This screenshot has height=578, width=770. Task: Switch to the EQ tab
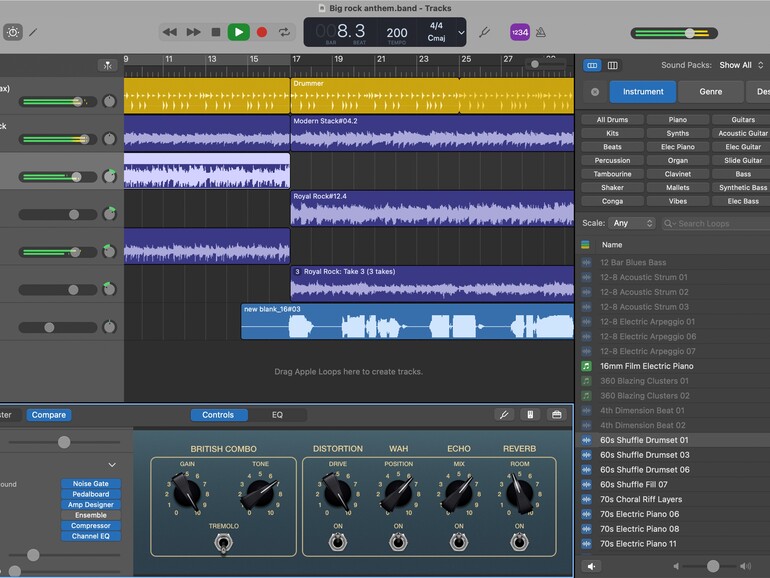(x=277, y=415)
